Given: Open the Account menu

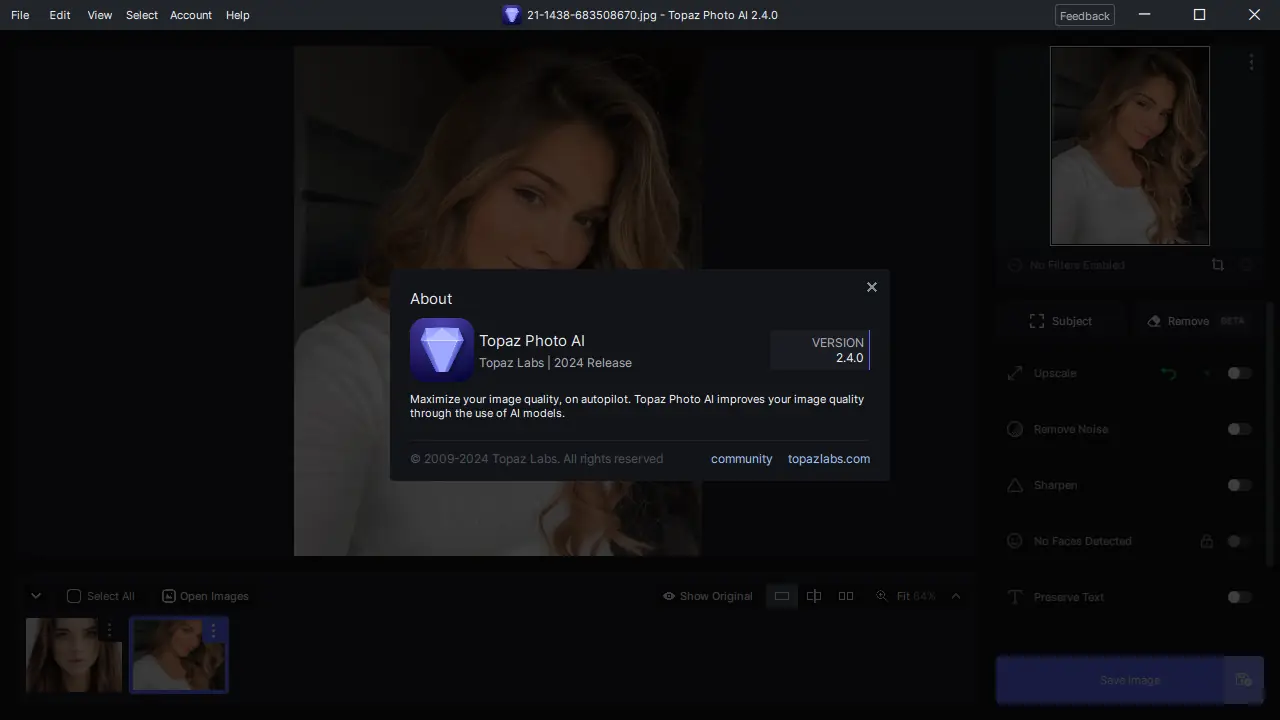Looking at the screenshot, I should (191, 15).
